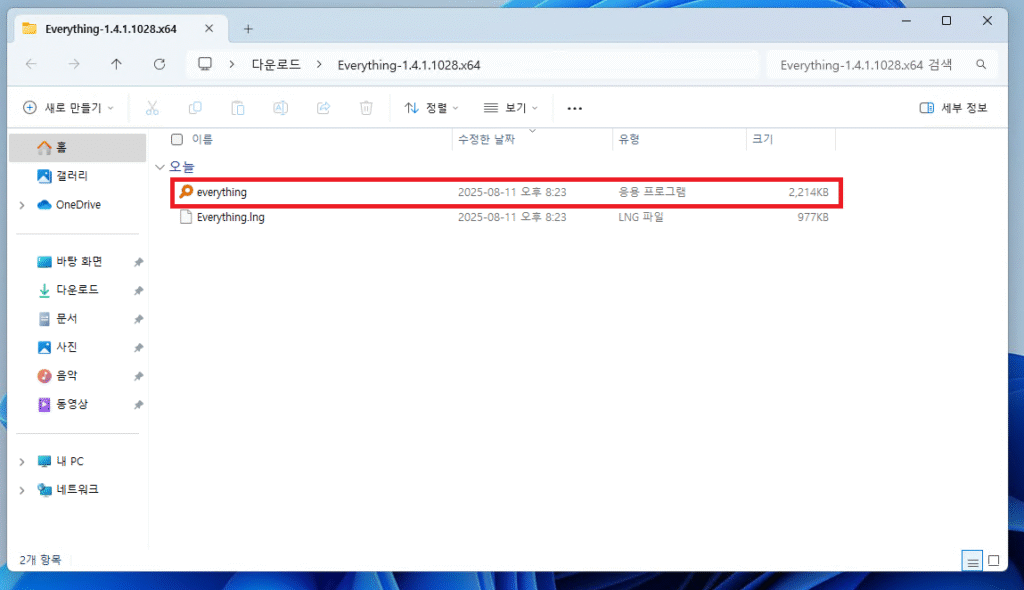
Task: Minimize the Explorer window
Action: [x=906, y=21]
